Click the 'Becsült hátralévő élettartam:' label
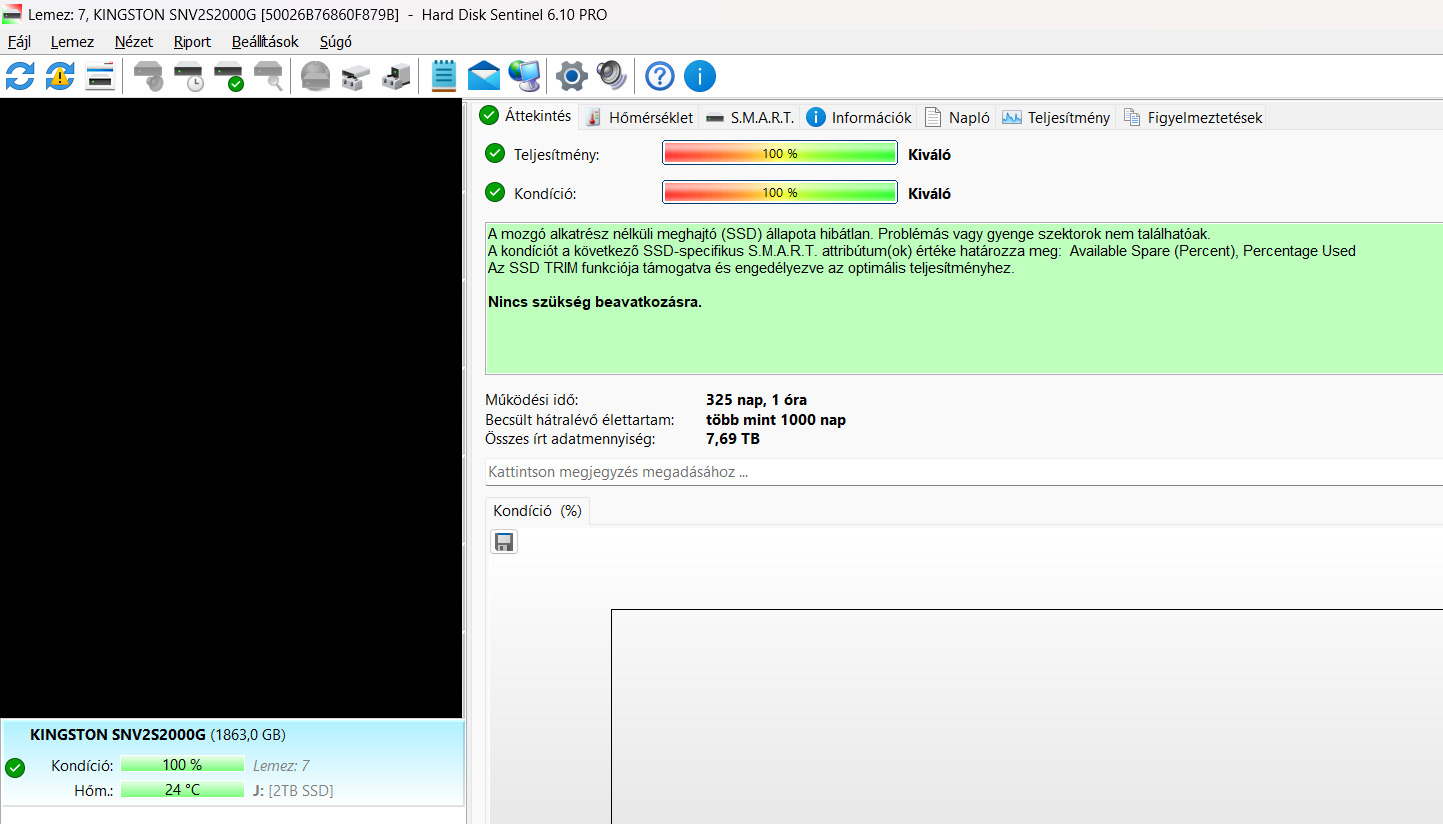 pyautogui.click(x=579, y=420)
